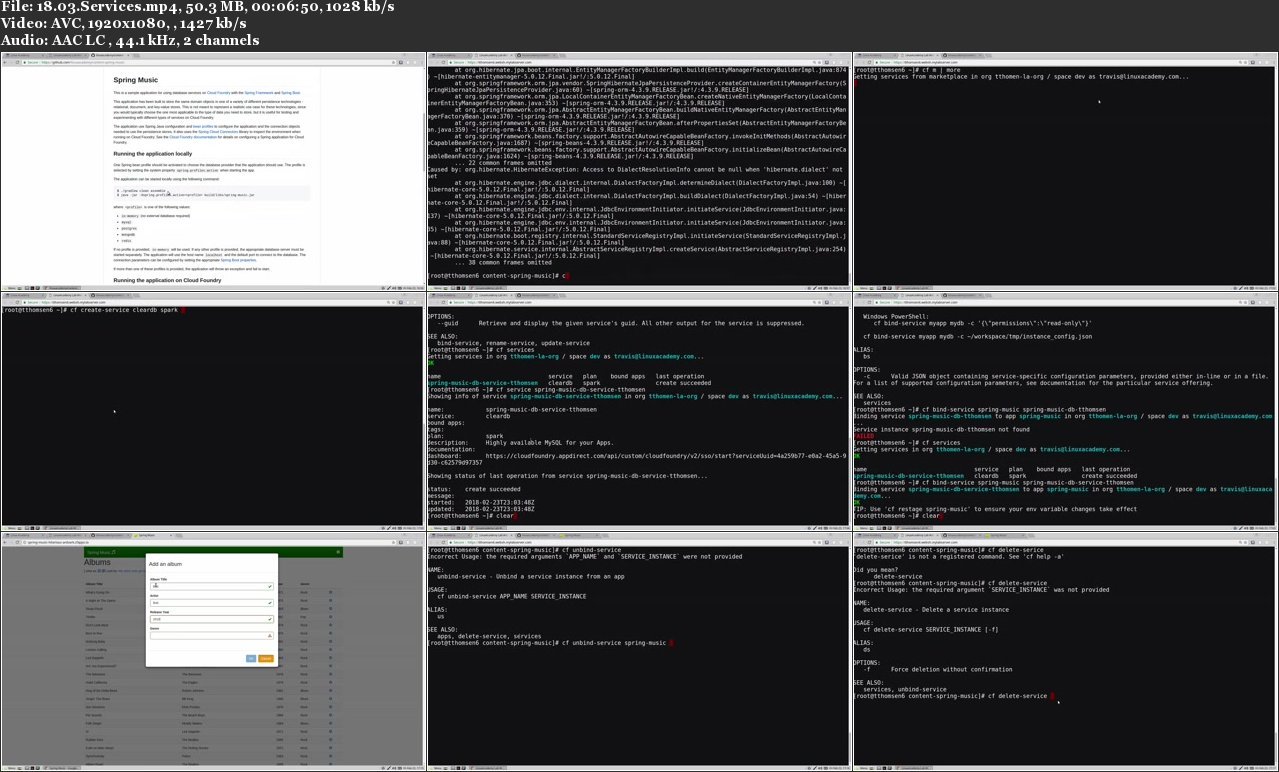The width and height of the screenshot is (1279, 772).
Task: Open the gear icon in the green Spring Music header
Action: coord(338,552)
